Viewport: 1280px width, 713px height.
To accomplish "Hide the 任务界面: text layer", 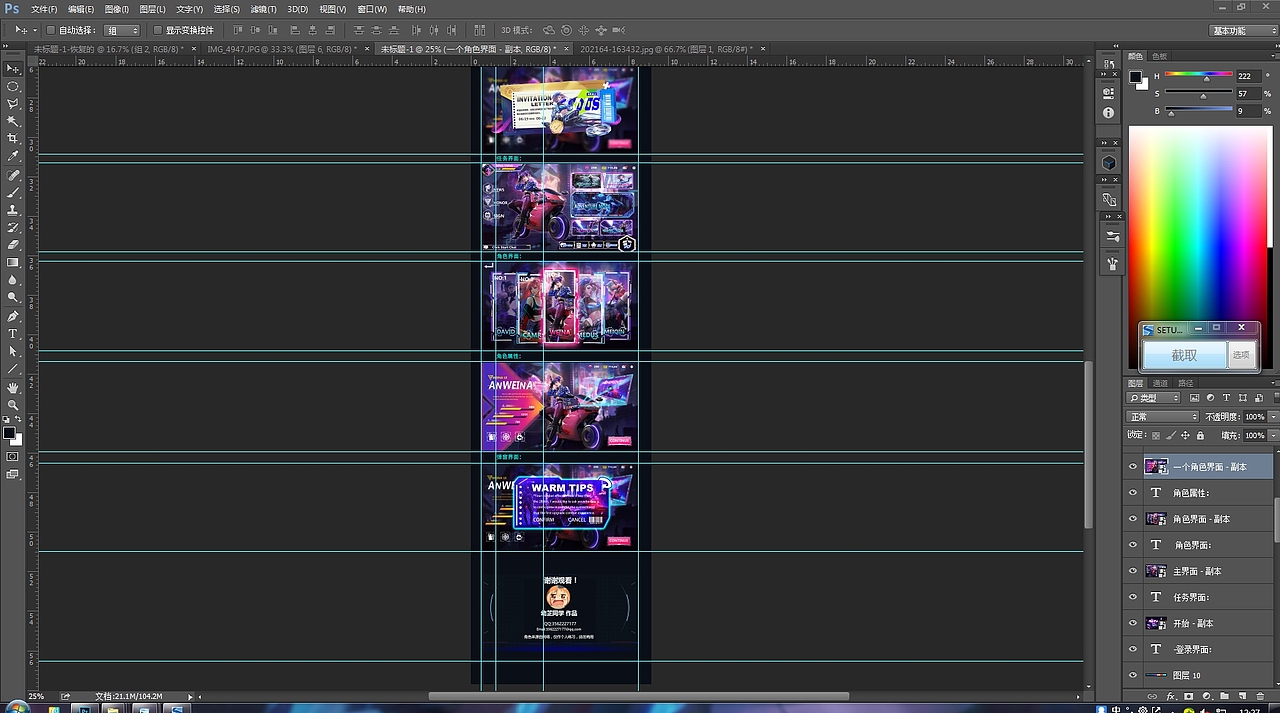I will coord(1133,597).
